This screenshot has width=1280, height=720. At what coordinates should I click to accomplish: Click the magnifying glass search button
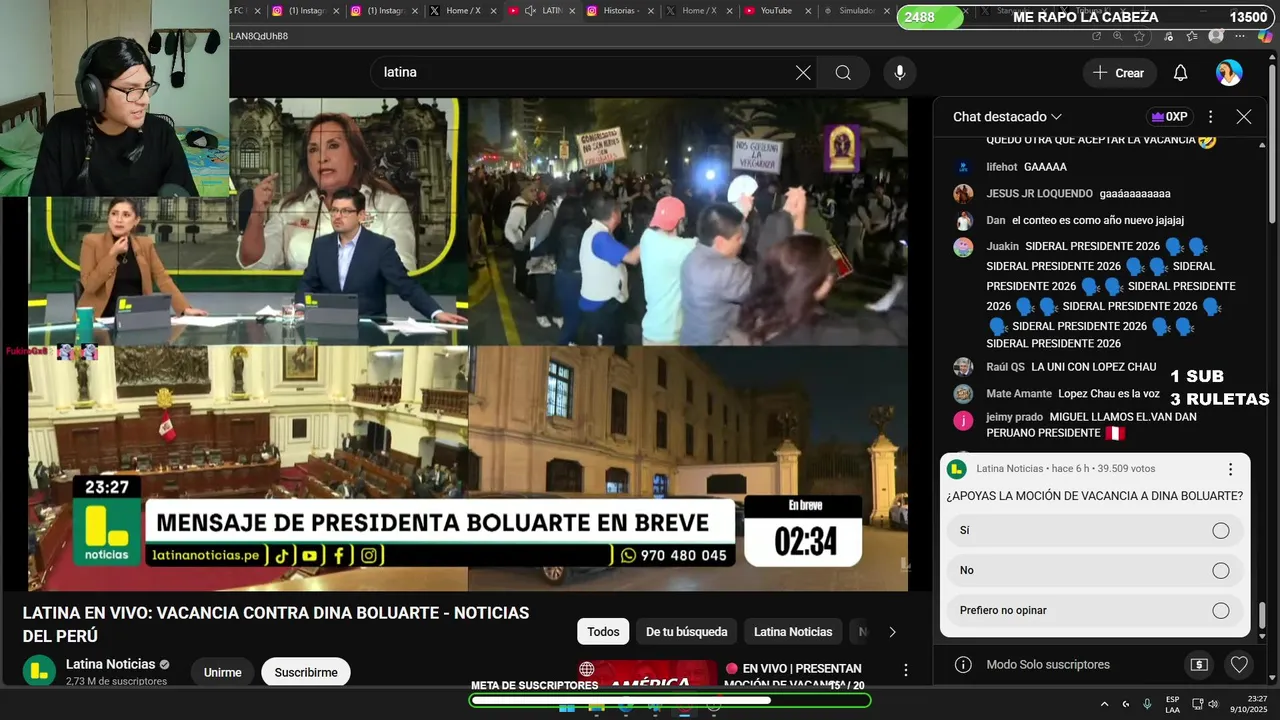(x=843, y=73)
